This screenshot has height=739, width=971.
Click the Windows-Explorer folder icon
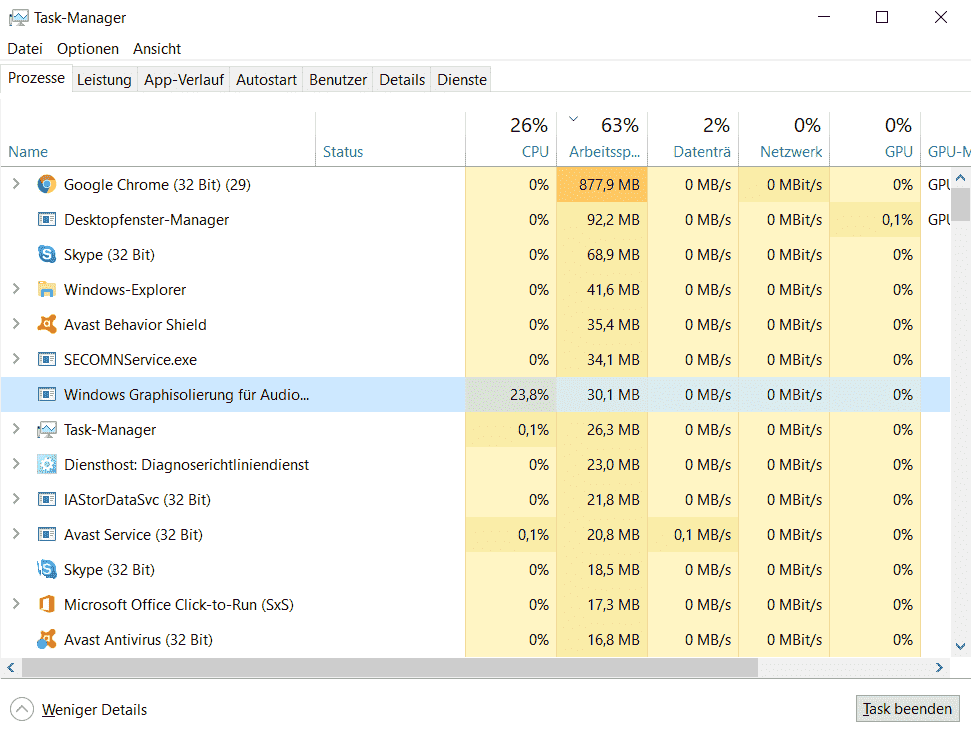[46, 289]
